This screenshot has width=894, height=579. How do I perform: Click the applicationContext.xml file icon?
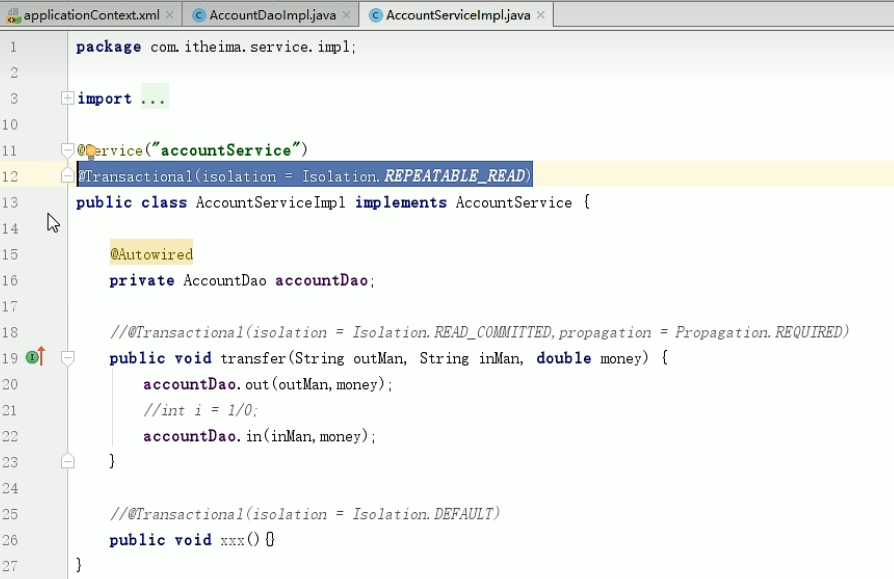click(x=13, y=15)
